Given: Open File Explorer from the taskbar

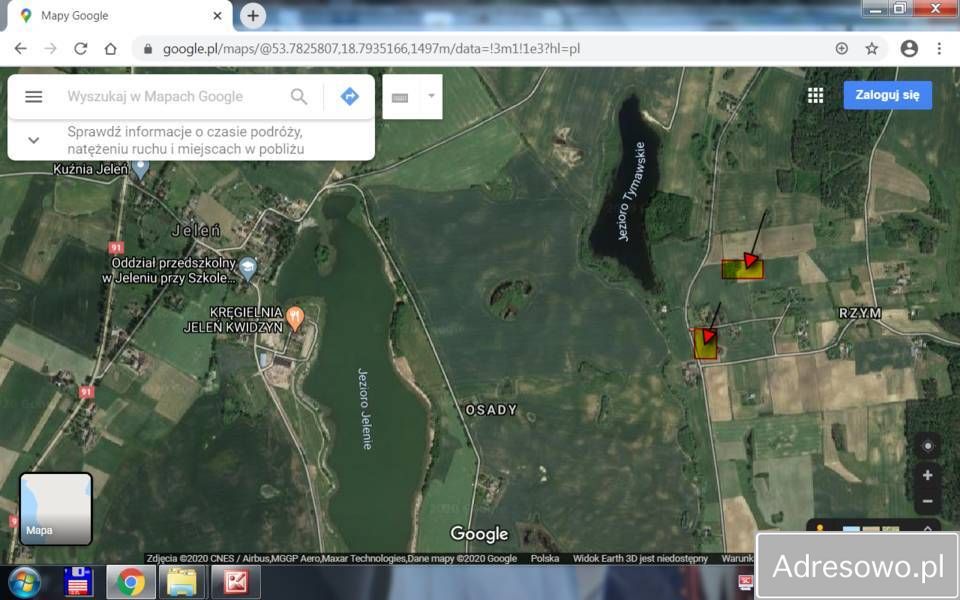Looking at the screenshot, I should tap(182, 582).
